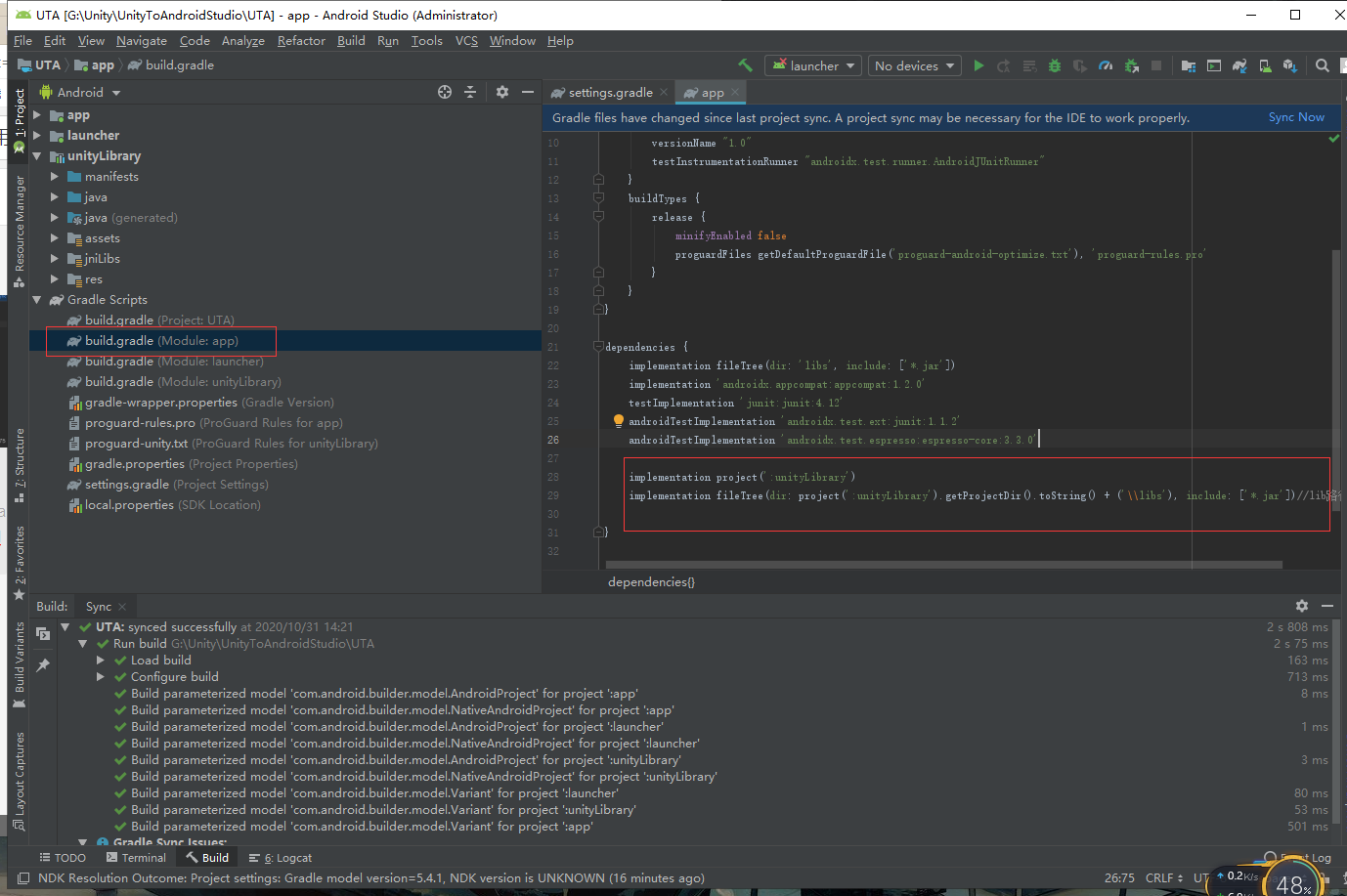
Task: Click app in the navigation breadcrumb
Action: [95, 65]
